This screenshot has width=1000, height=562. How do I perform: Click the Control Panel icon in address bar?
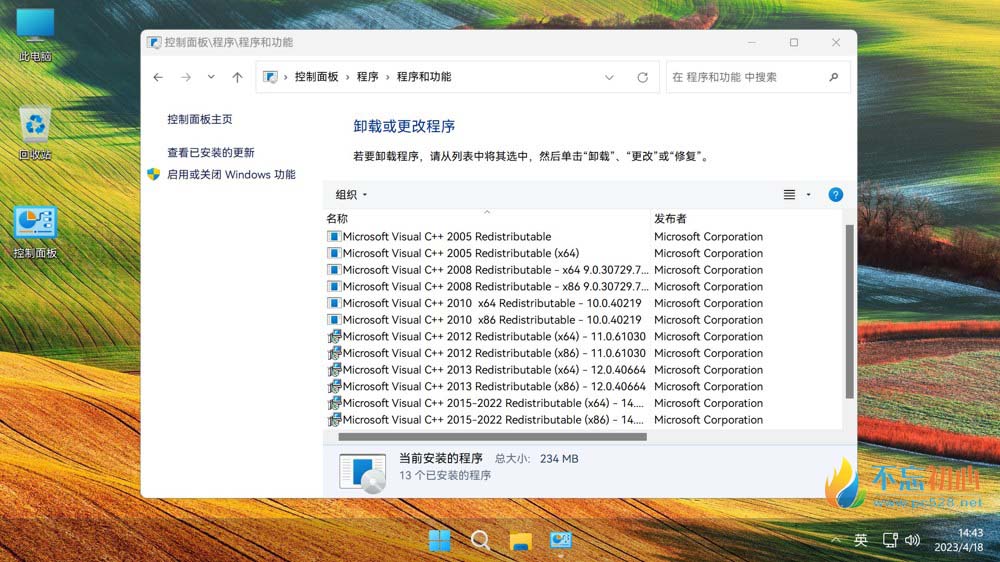click(270, 77)
